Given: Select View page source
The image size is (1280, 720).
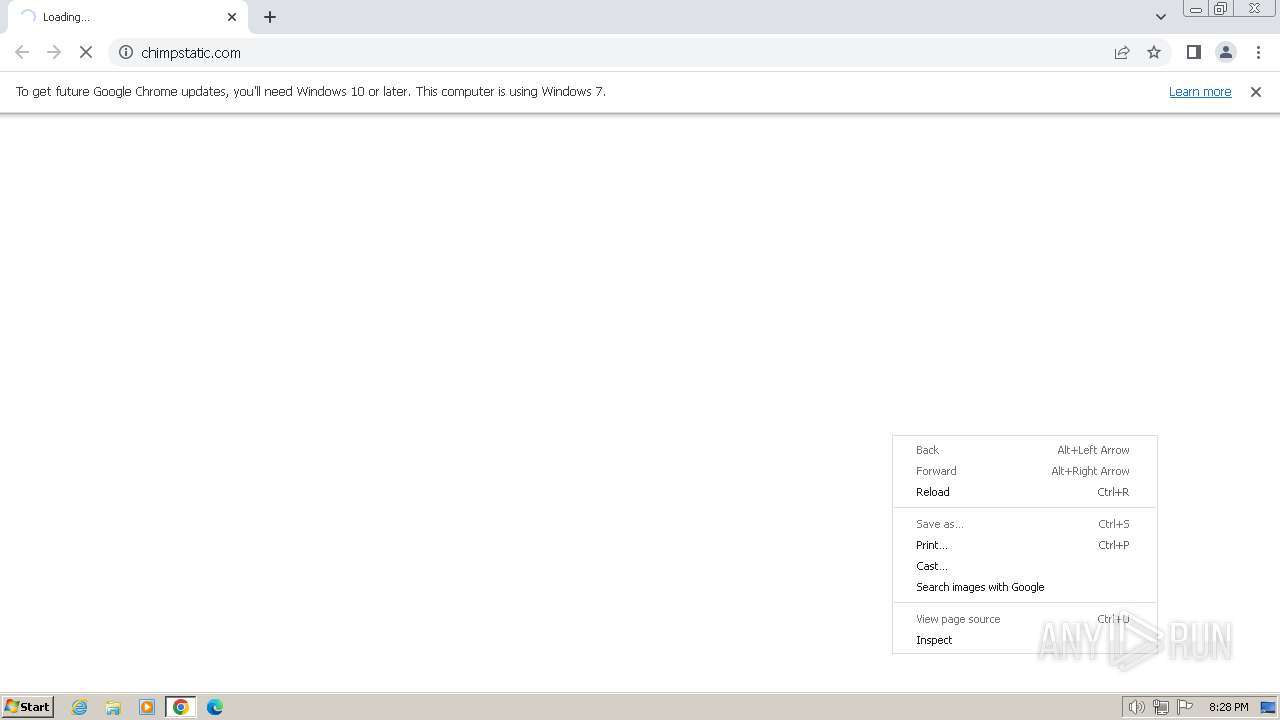Looking at the screenshot, I should pos(1024,619).
